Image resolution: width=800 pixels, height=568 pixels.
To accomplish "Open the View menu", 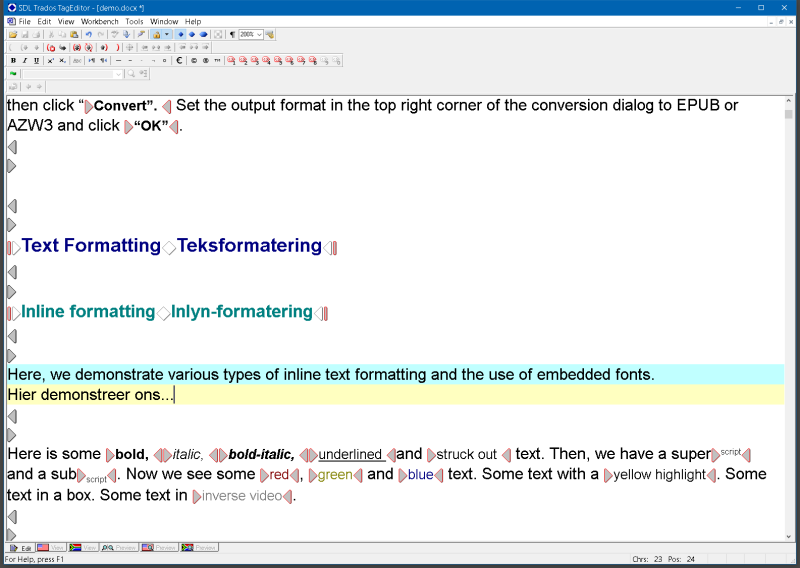I will 66,21.
